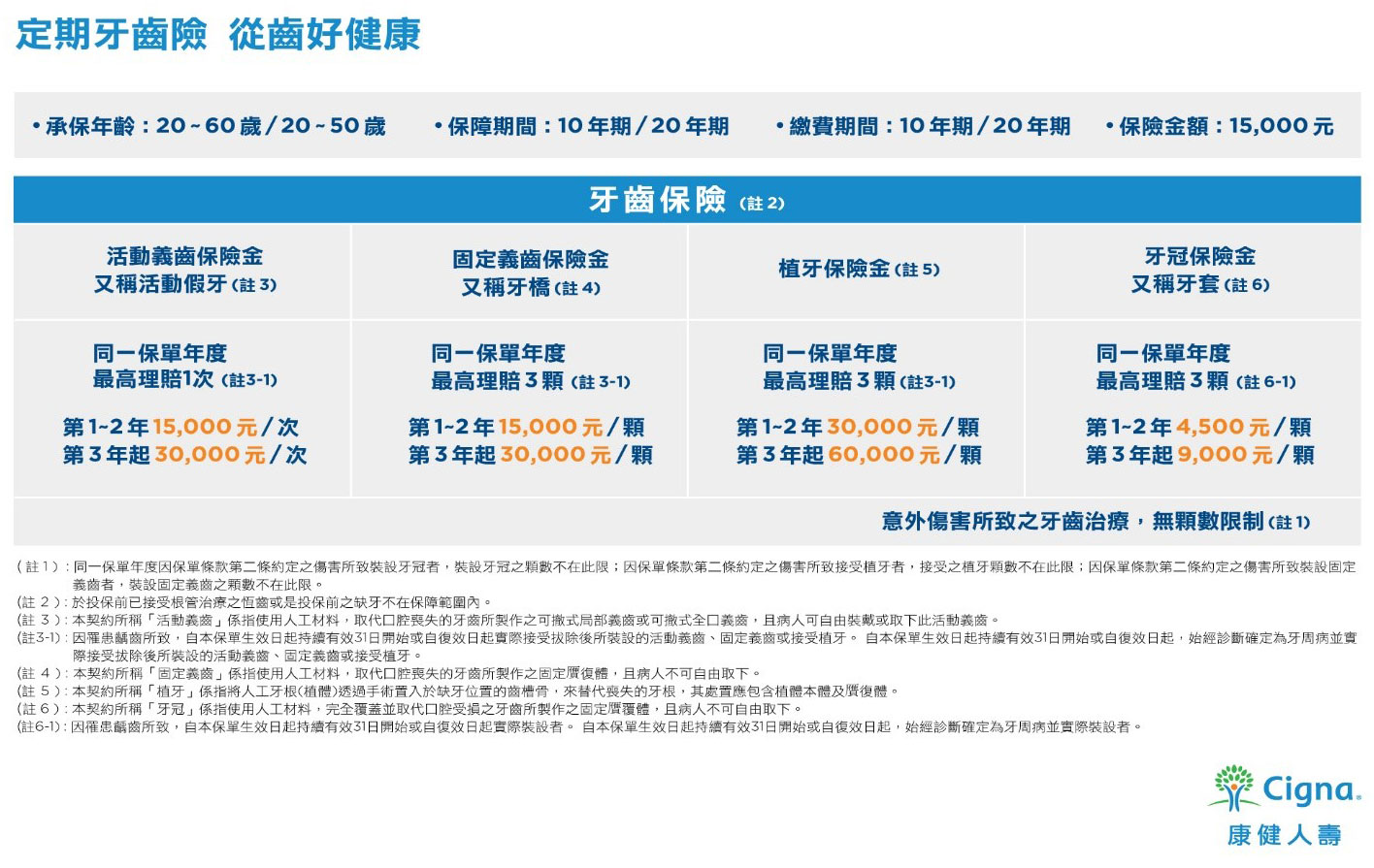The height and width of the screenshot is (868, 1374).
Task: Click the Cigna wordmark text
Action: 1311,790
